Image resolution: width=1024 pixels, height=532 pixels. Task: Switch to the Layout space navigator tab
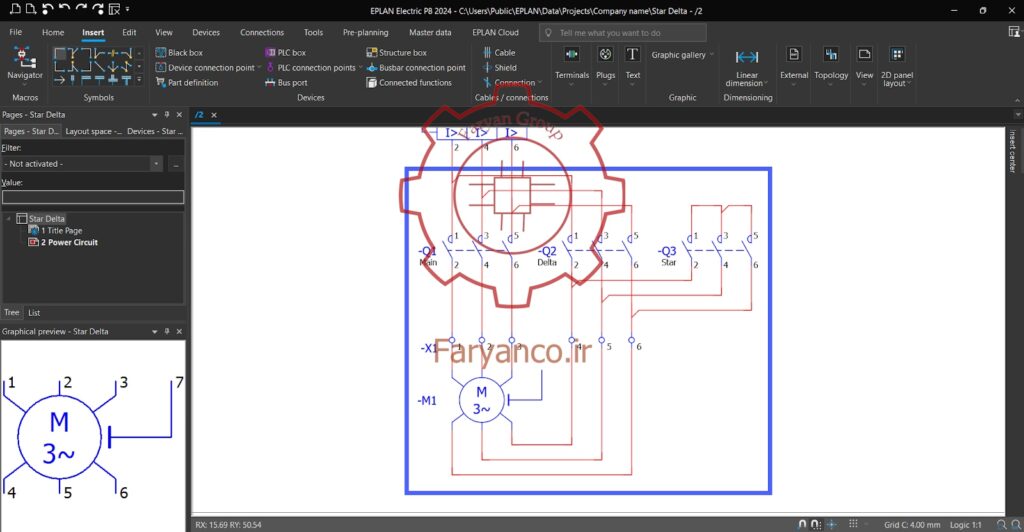(x=93, y=131)
